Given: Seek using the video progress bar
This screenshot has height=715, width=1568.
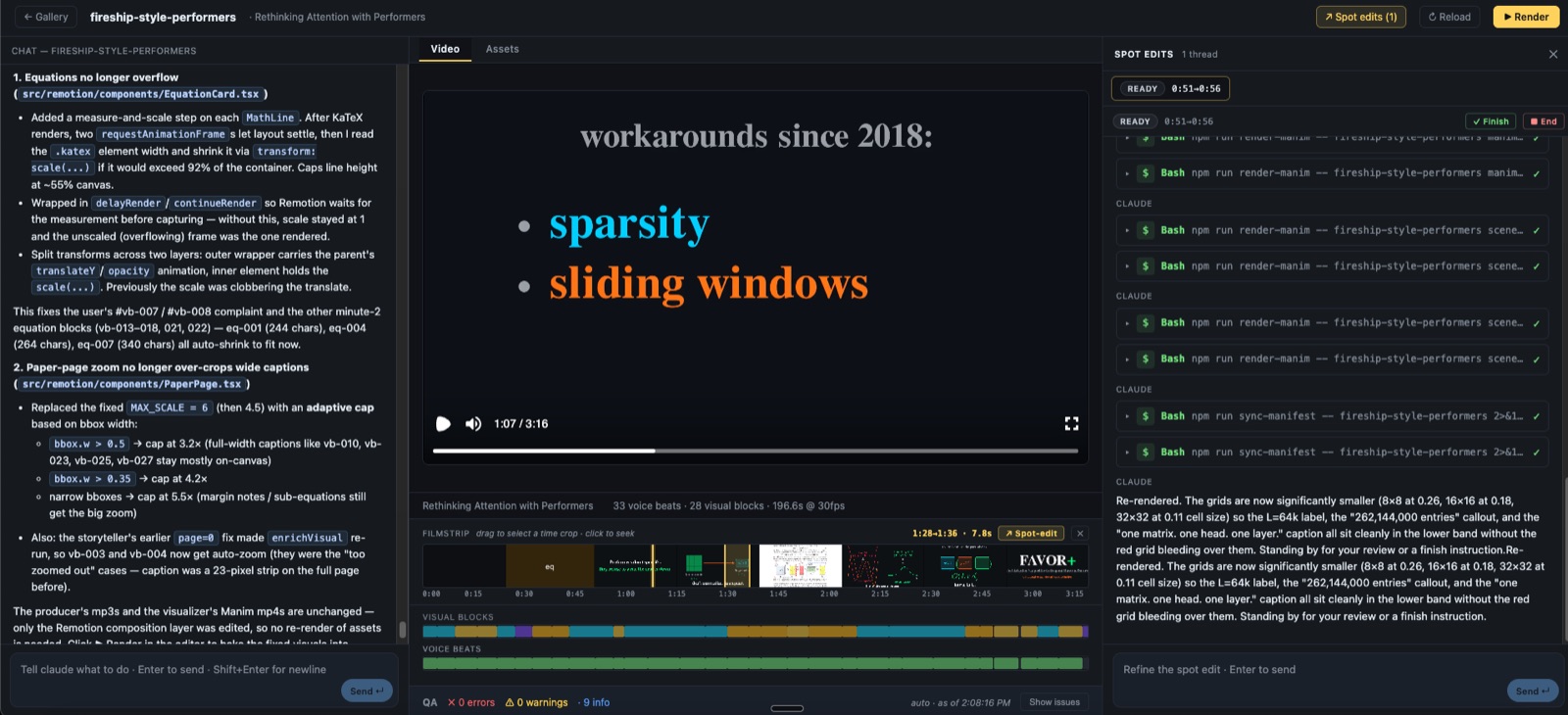Looking at the screenshot, I should click(756, 451).
